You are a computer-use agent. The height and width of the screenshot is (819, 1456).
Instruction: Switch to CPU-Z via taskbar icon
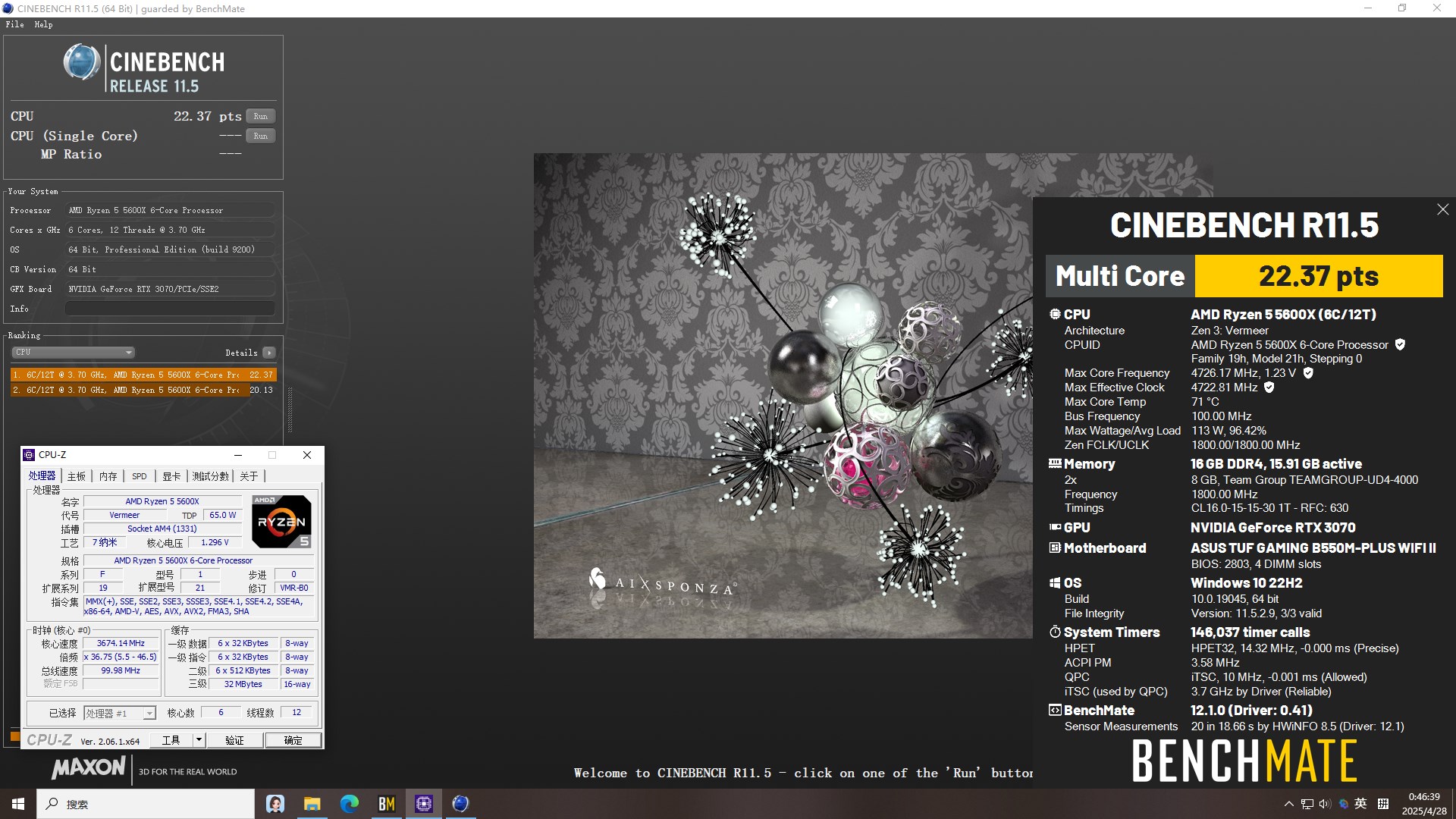pyautogui.click(x=423, y=804)
